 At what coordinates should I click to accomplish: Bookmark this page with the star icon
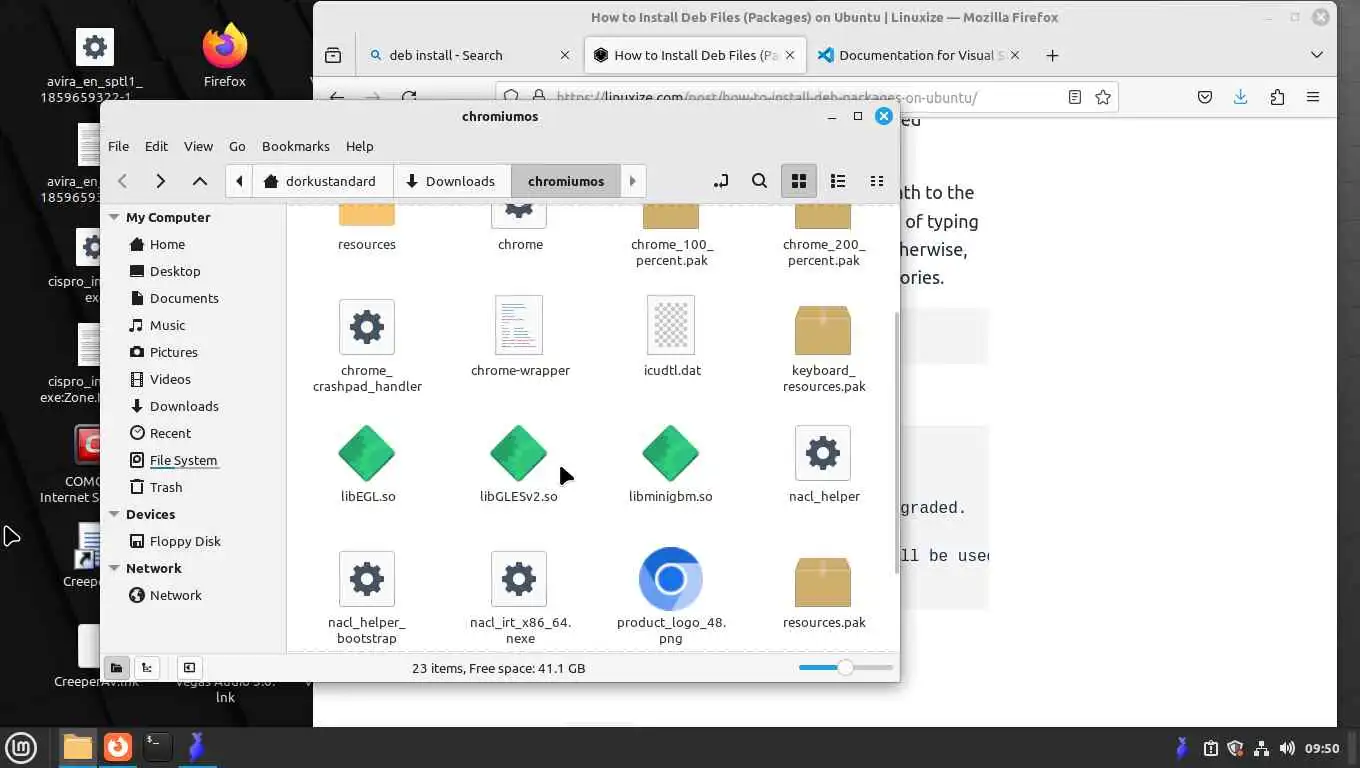(1103, 97)
